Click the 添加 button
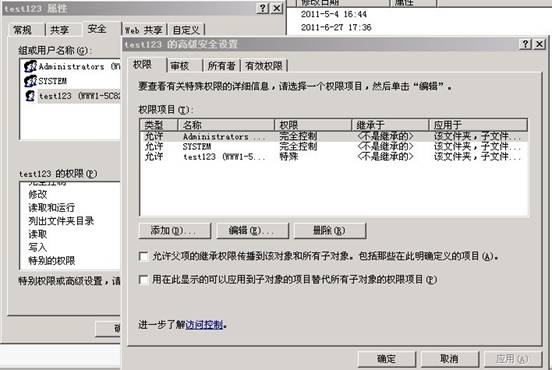This screenshot has width=552, height=370. (x=175, y=231)
